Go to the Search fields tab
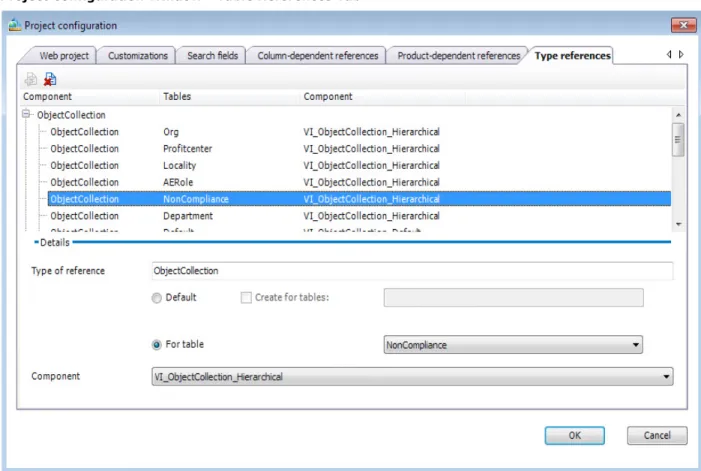This screenshot has width=701, height=471. [212, 56]
